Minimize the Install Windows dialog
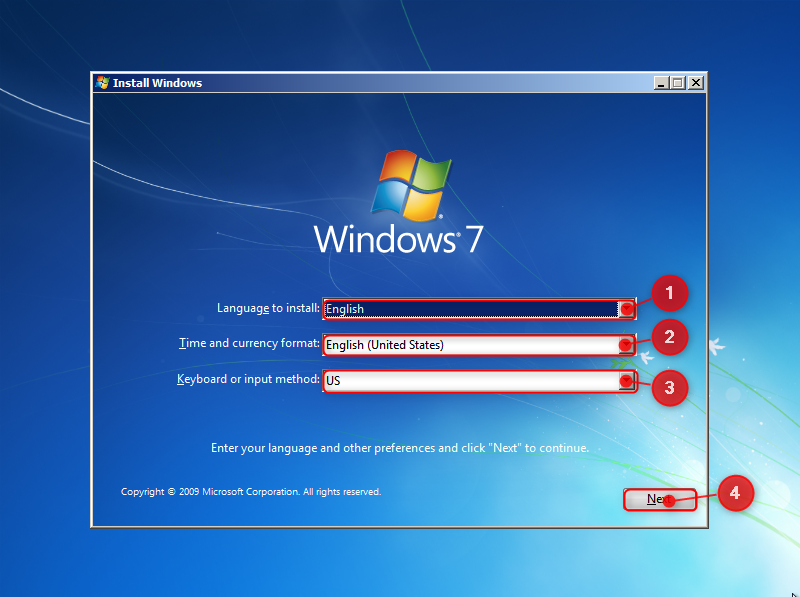This screenshot has width=800, height=597. pos(661,83)
